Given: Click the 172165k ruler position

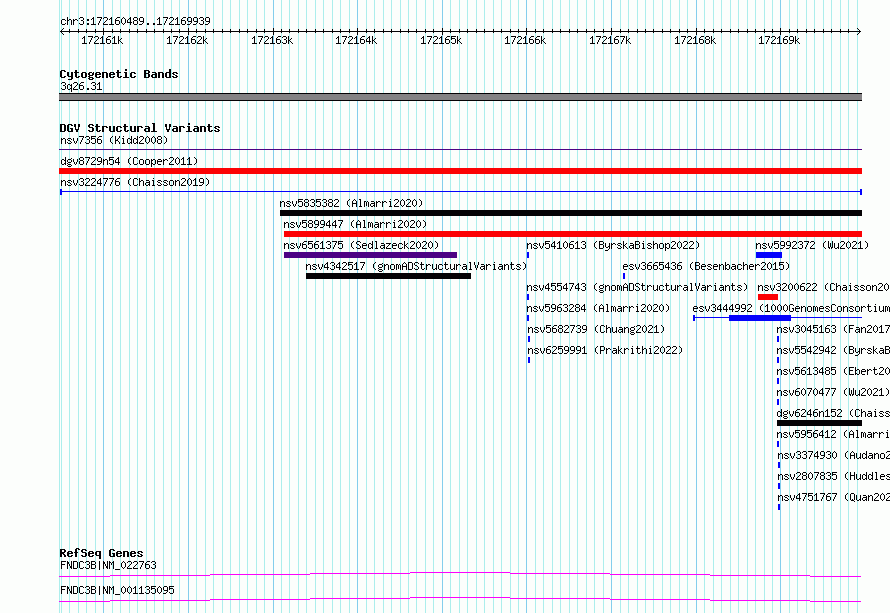Looking at the screenshot, I should [441, 40].
